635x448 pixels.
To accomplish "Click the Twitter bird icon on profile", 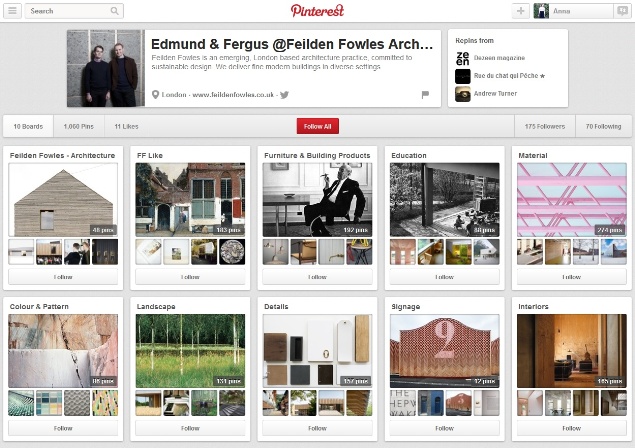I will click(x=285, y=95).
